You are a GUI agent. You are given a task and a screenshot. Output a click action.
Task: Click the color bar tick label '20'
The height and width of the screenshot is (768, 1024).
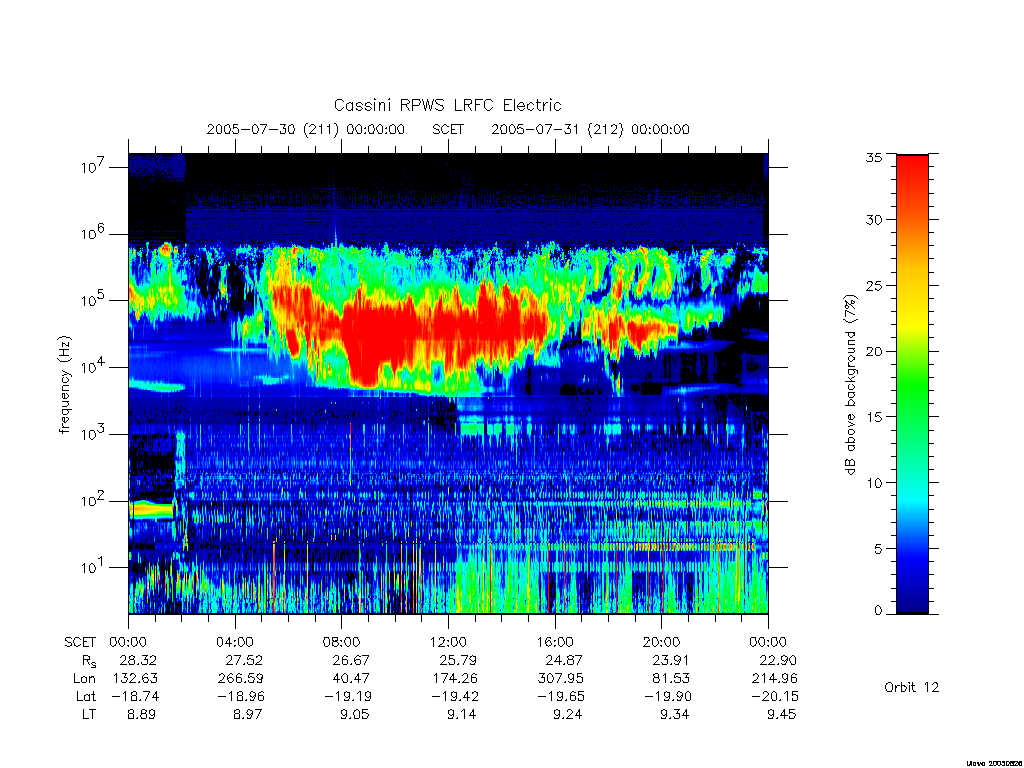tap(873, 351)
